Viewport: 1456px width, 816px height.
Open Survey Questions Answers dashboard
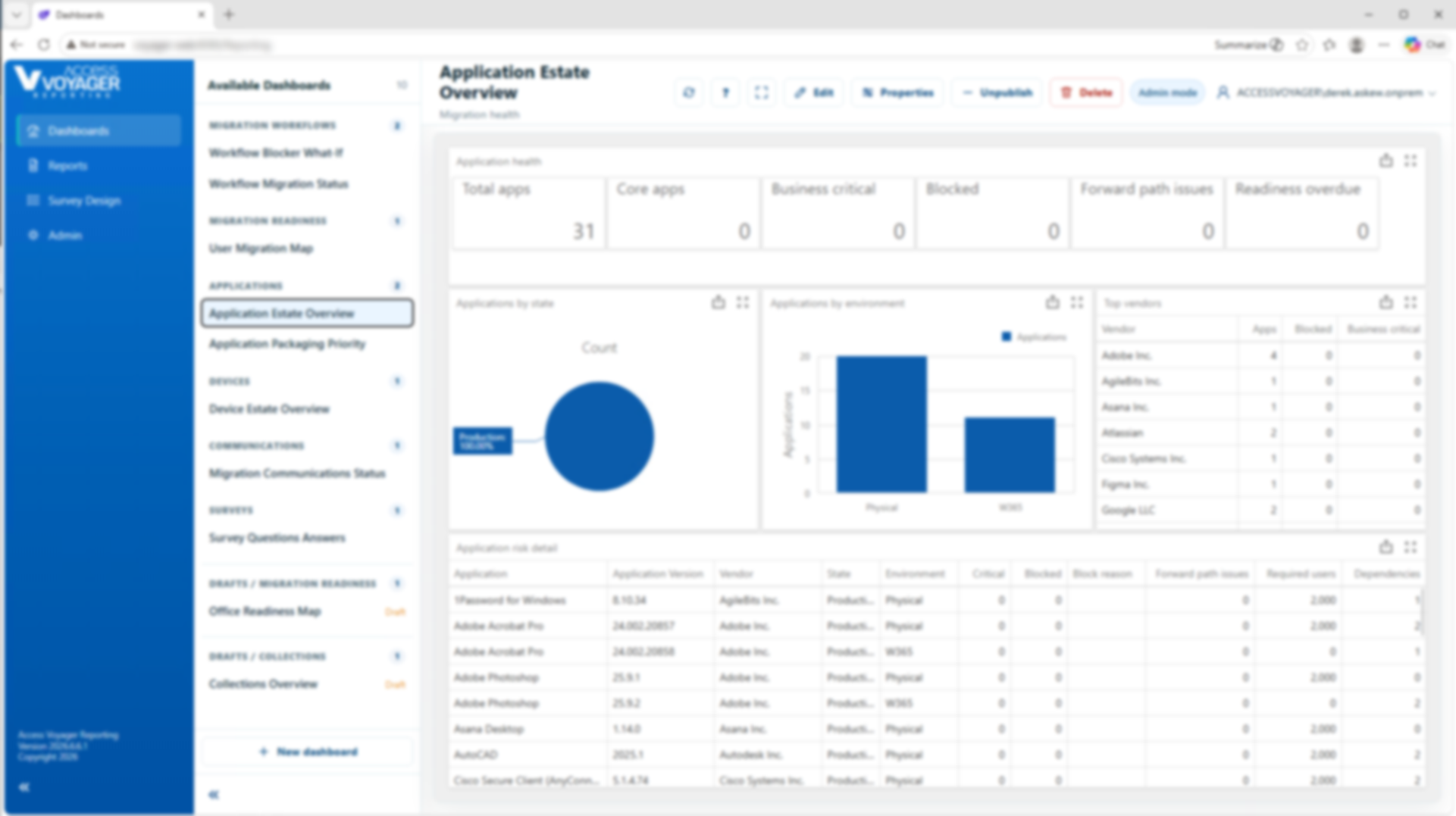pos(307,538)
